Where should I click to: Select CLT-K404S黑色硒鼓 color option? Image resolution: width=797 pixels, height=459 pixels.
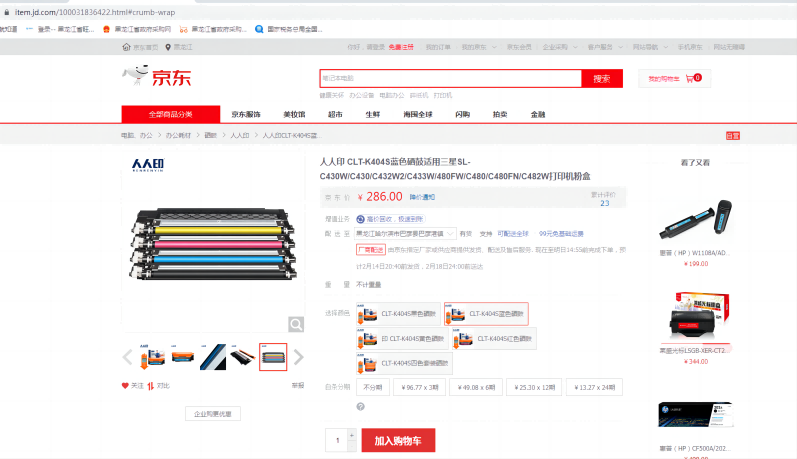point(398,314)
